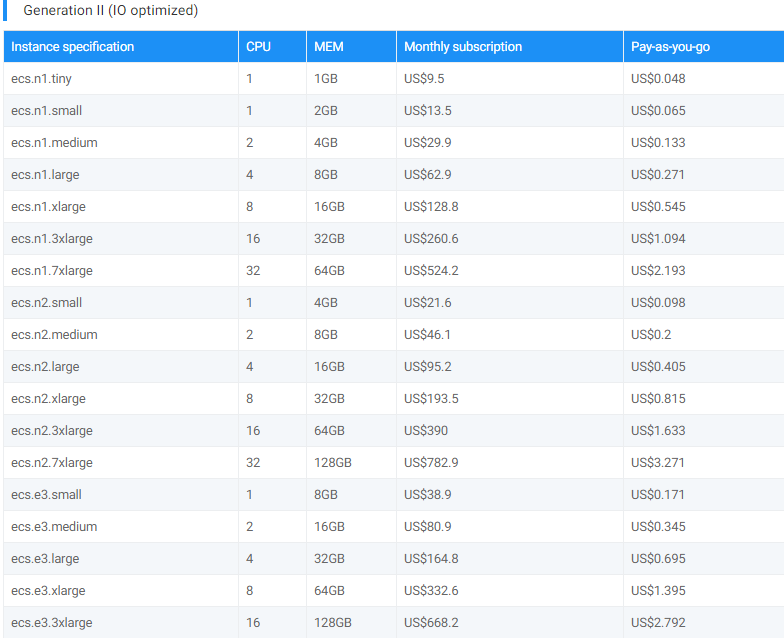Click the ecs.n1.7xlarge instance name
This screenshot has height=638, width=784.
52,270
